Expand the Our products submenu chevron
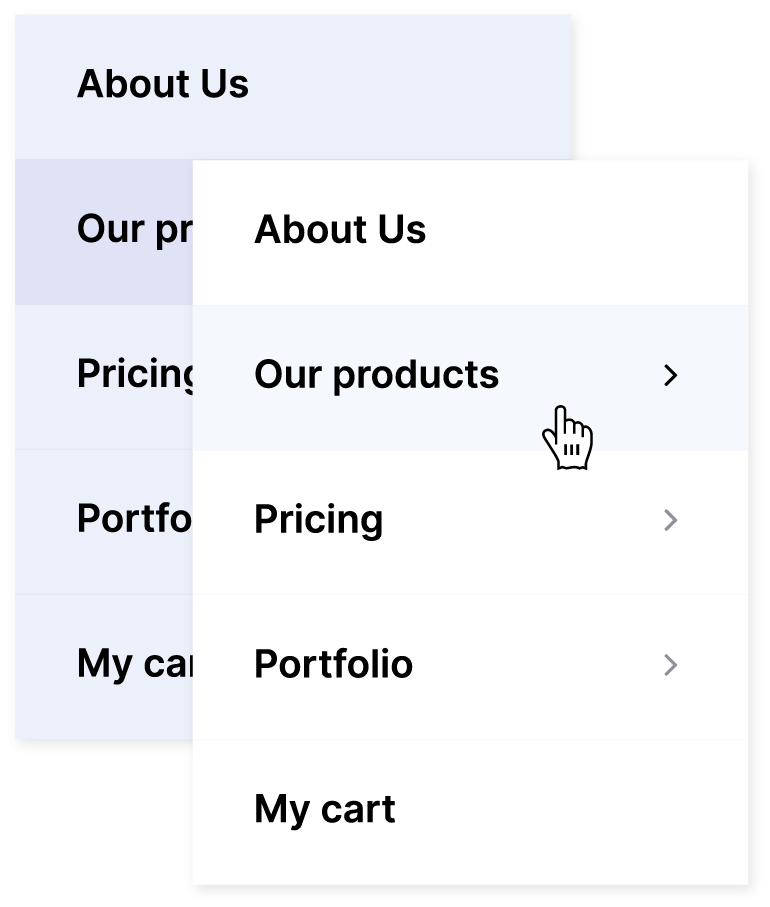Screen dimensions: 770x907 point(670,375)
